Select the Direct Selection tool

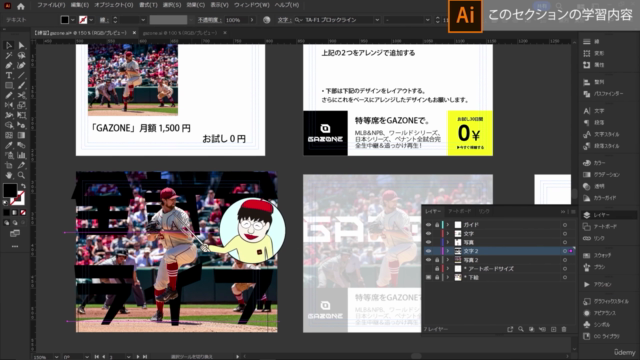click(x=21, y=45)
